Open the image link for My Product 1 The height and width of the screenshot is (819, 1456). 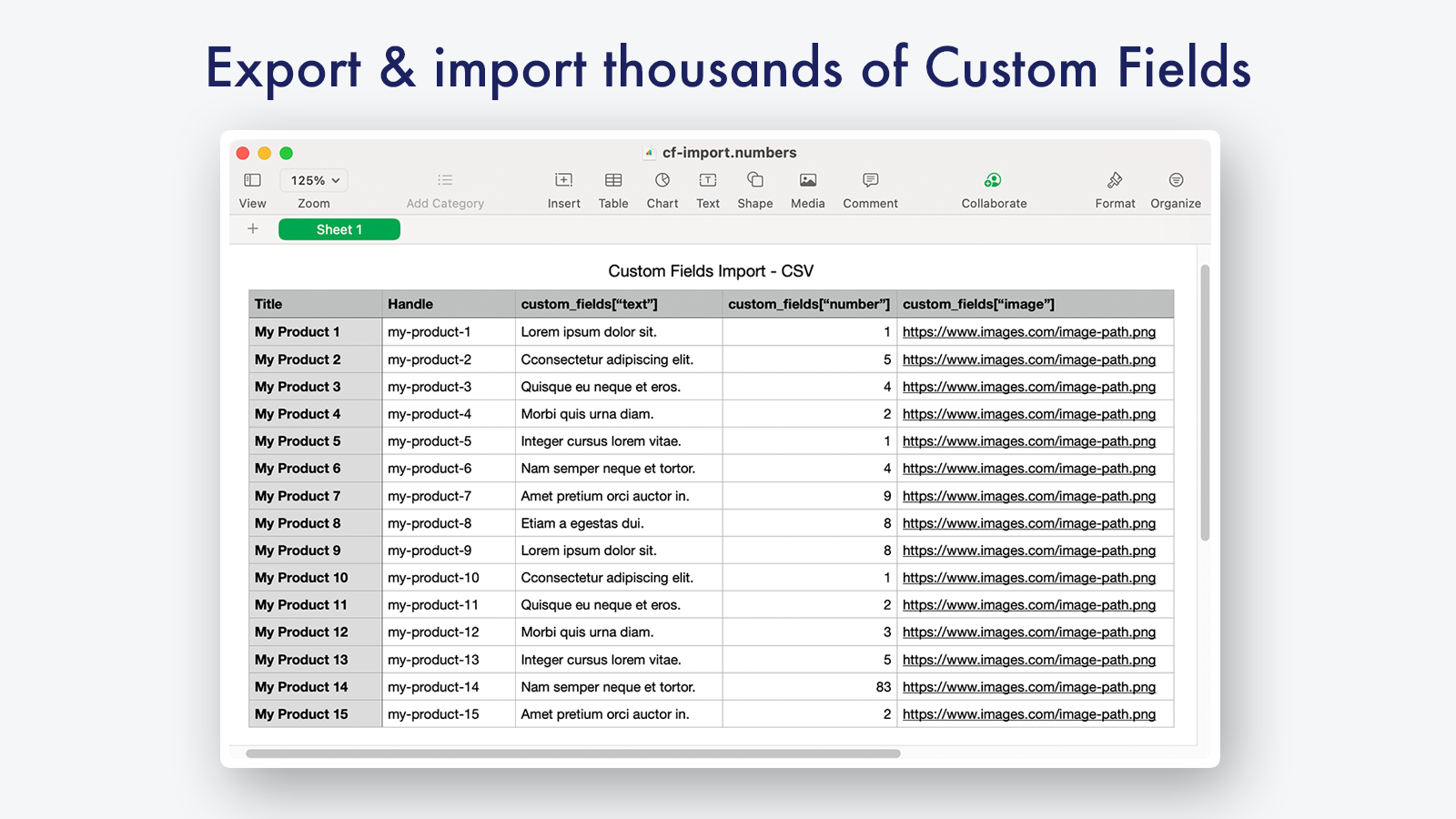click(x=1028, y=331)
